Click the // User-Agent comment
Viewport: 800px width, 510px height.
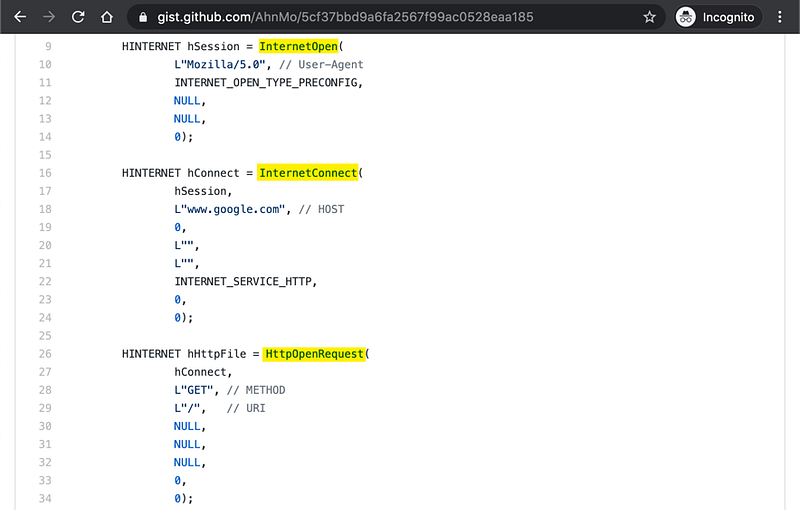[321, 65]
